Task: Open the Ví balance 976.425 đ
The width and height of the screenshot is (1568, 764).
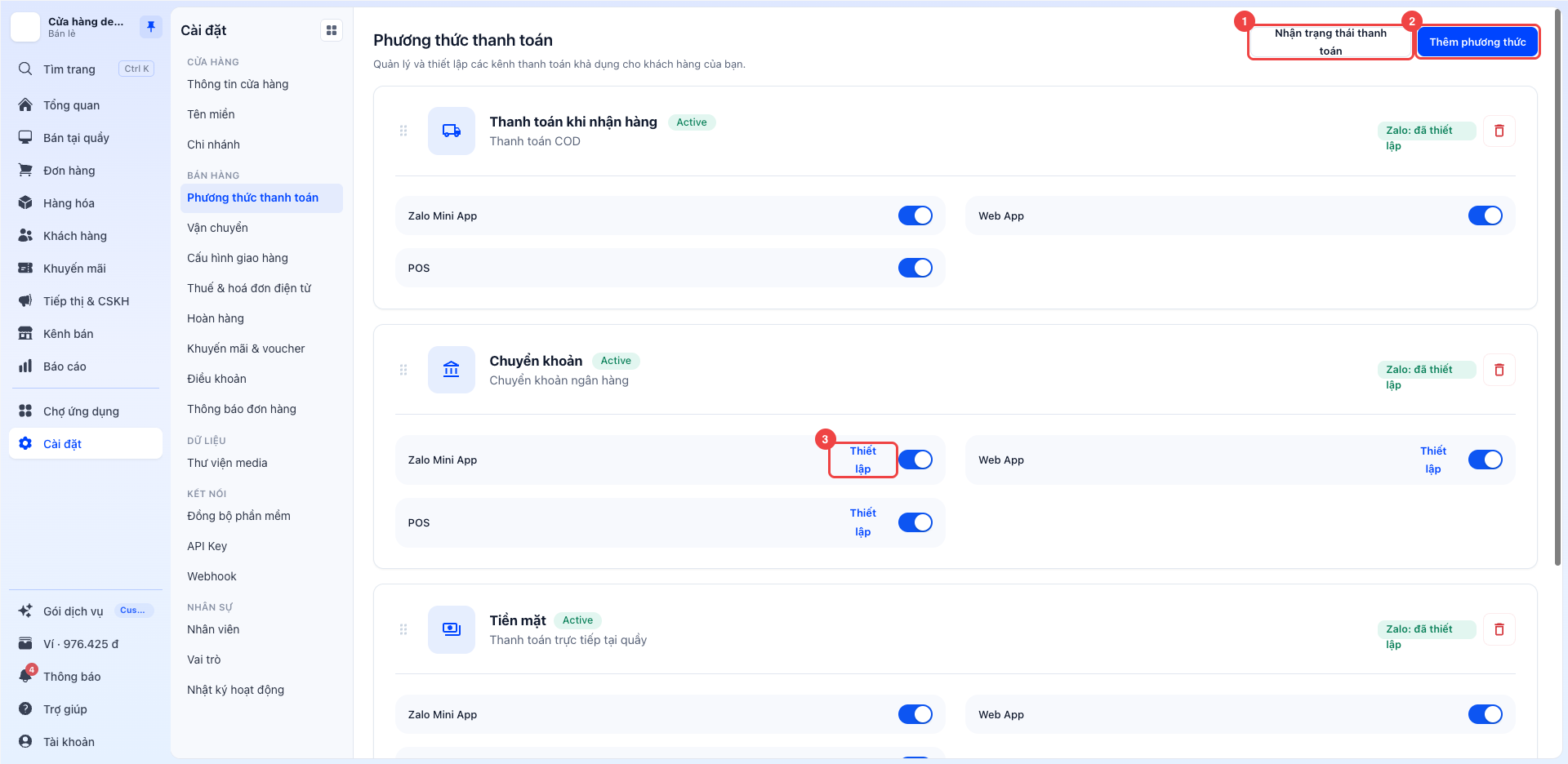Action: (x=86, y=644)
